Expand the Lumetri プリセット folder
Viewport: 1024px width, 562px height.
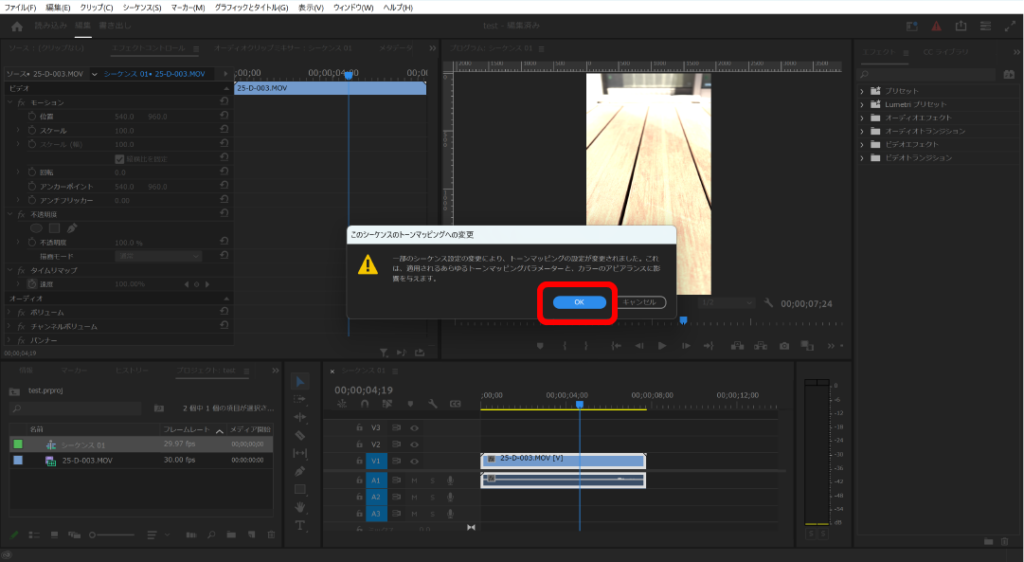pyautogui.click(x=862, y=104)
